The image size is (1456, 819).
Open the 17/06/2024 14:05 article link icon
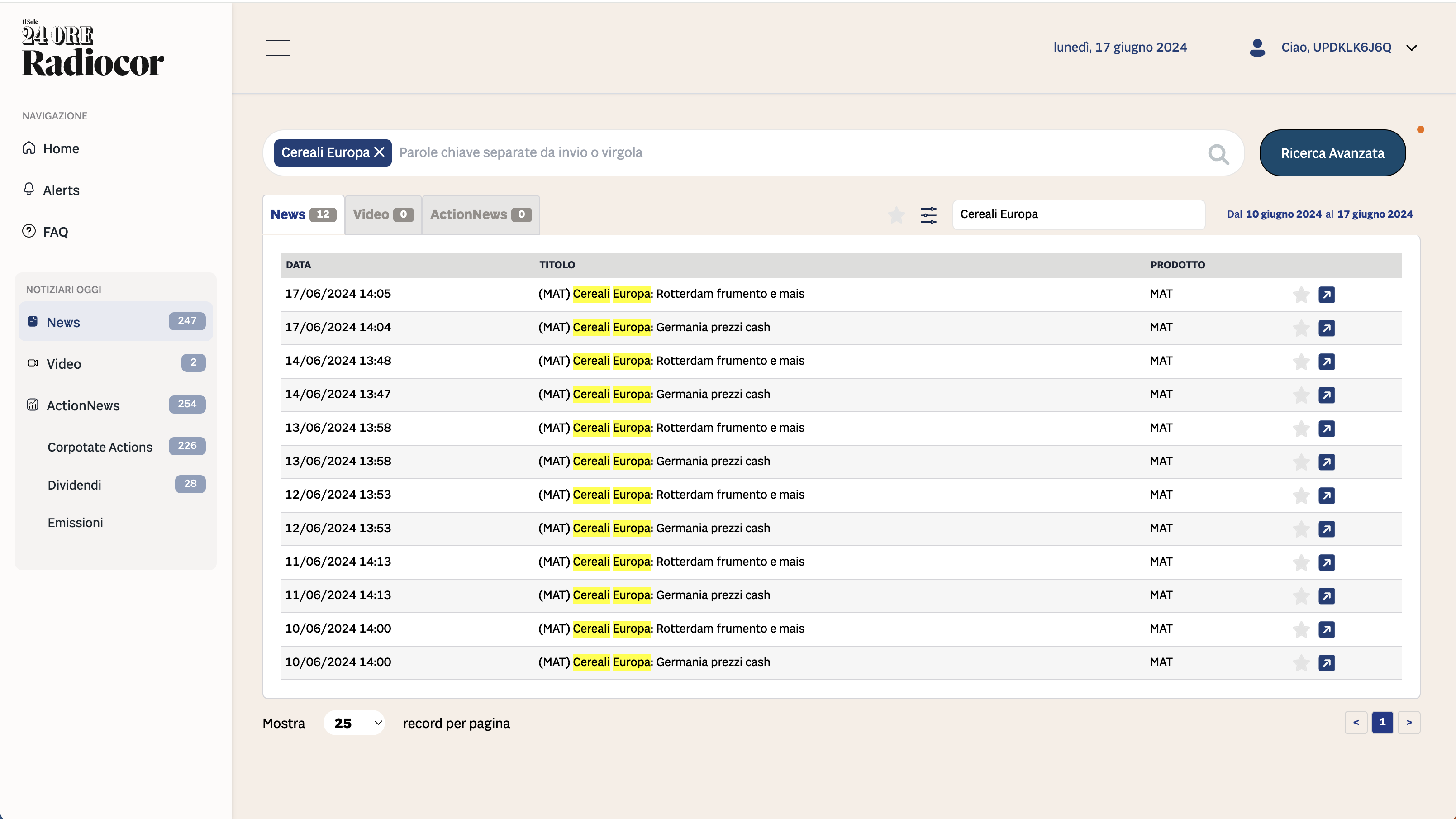click(x=1326, y=295)
